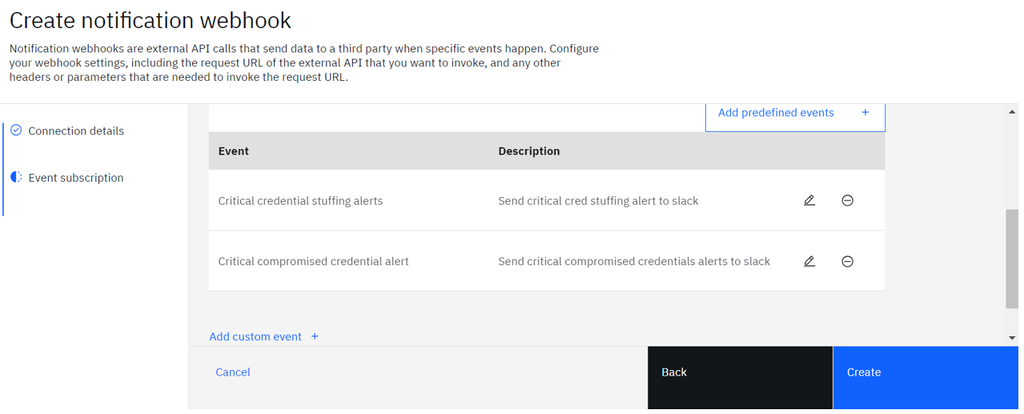Click the Event subscription progress icon
The width and height of the screenshot is (1024, 414).
(x=16, y=177)
